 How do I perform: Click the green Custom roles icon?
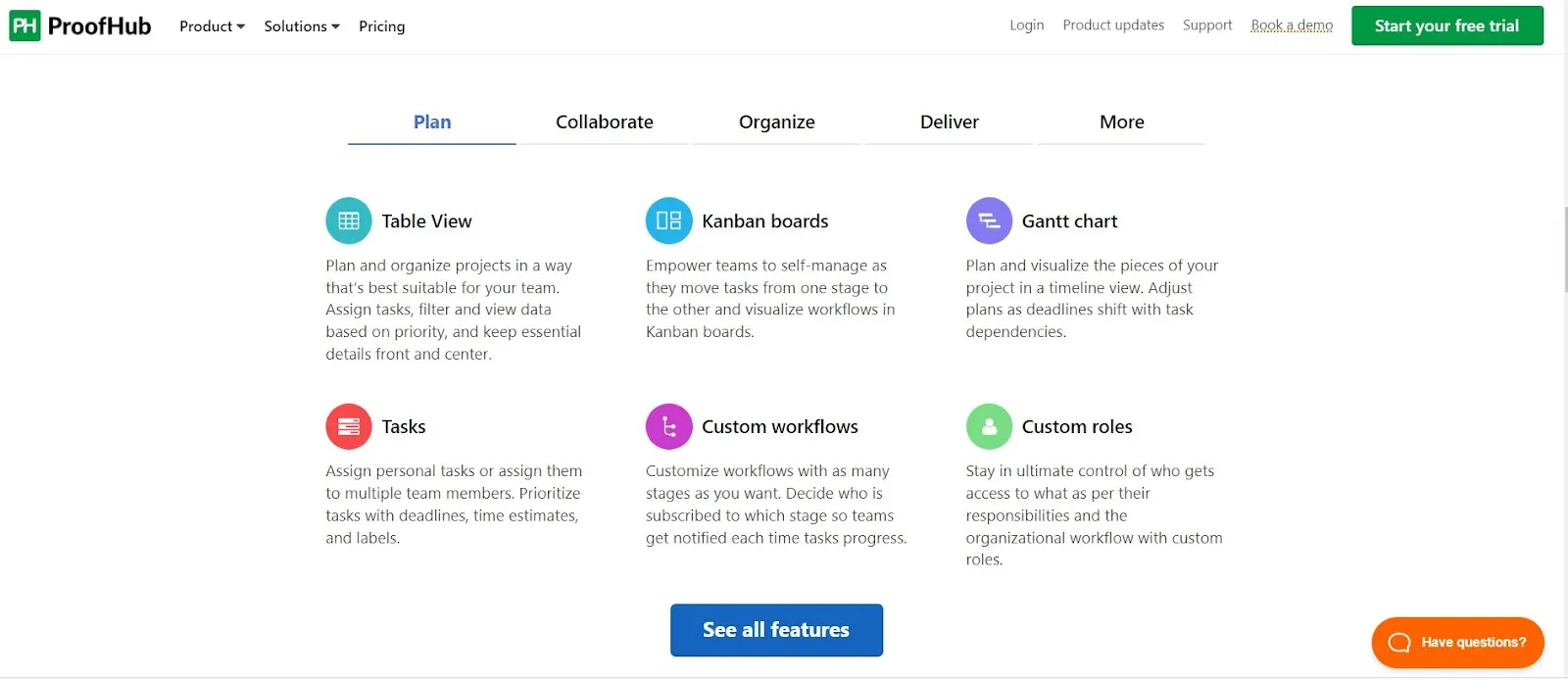point(989,426)
